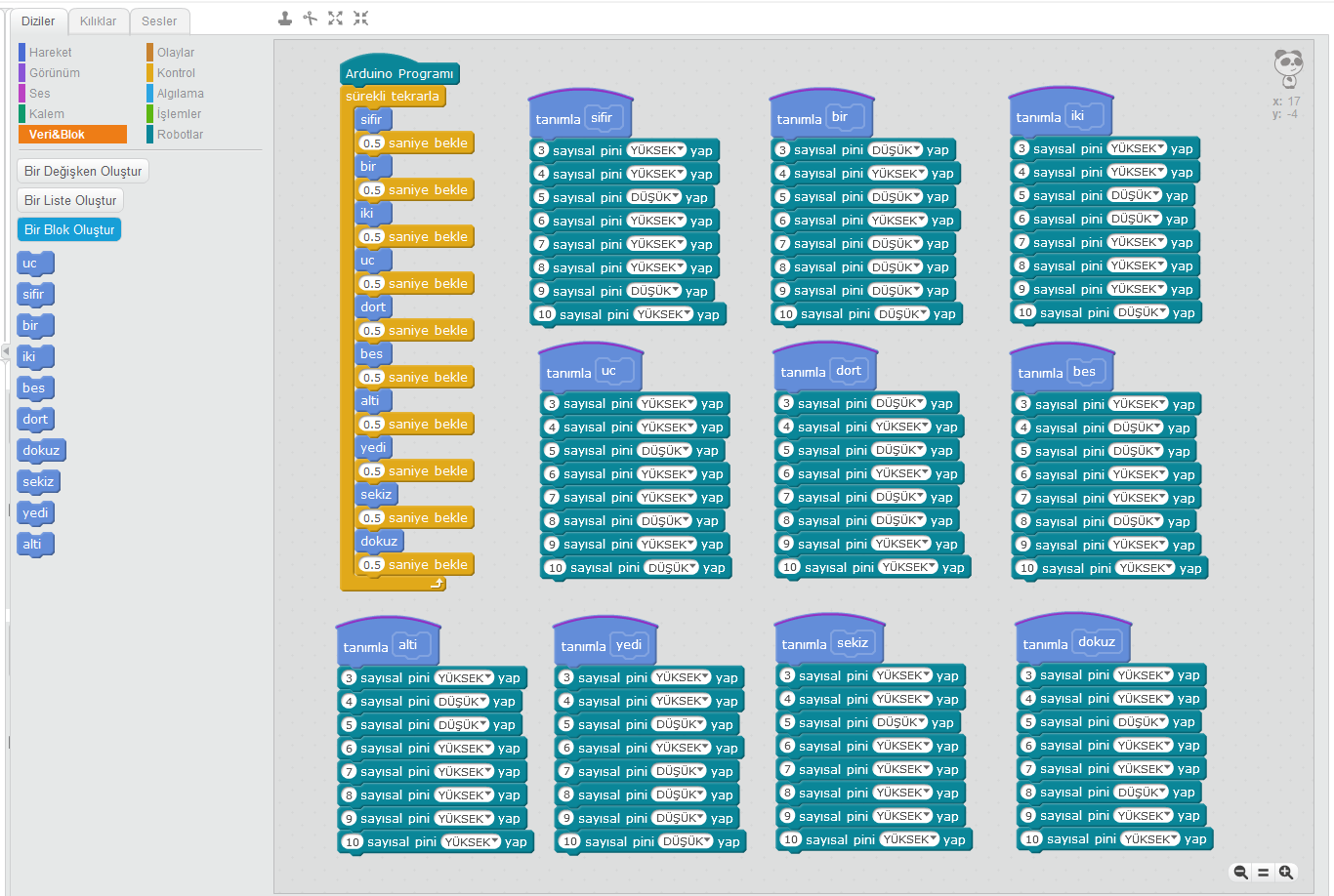Zoom in the scripts area

coord(1286,873)
